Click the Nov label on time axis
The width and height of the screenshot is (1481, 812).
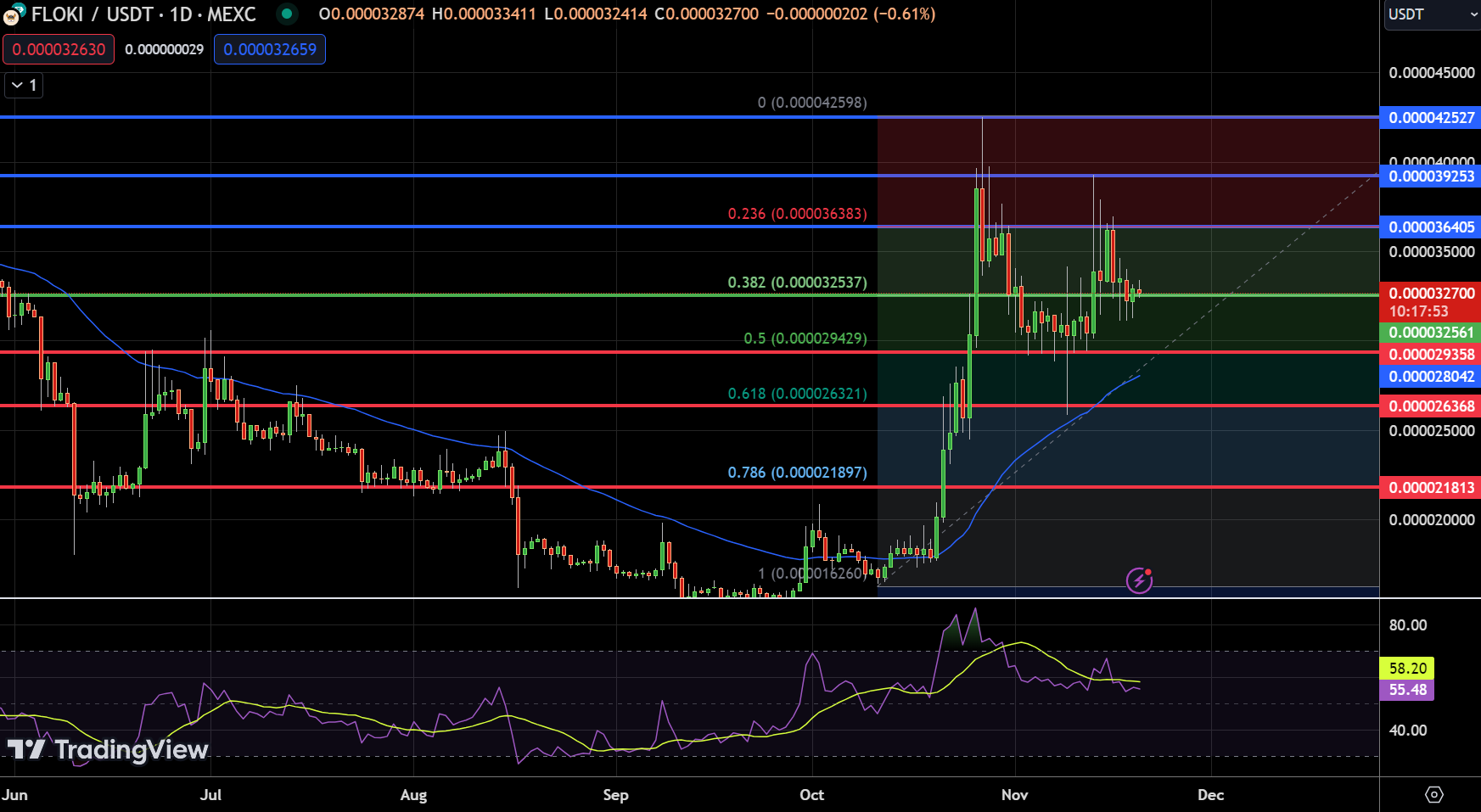(x=1015, y=795)
